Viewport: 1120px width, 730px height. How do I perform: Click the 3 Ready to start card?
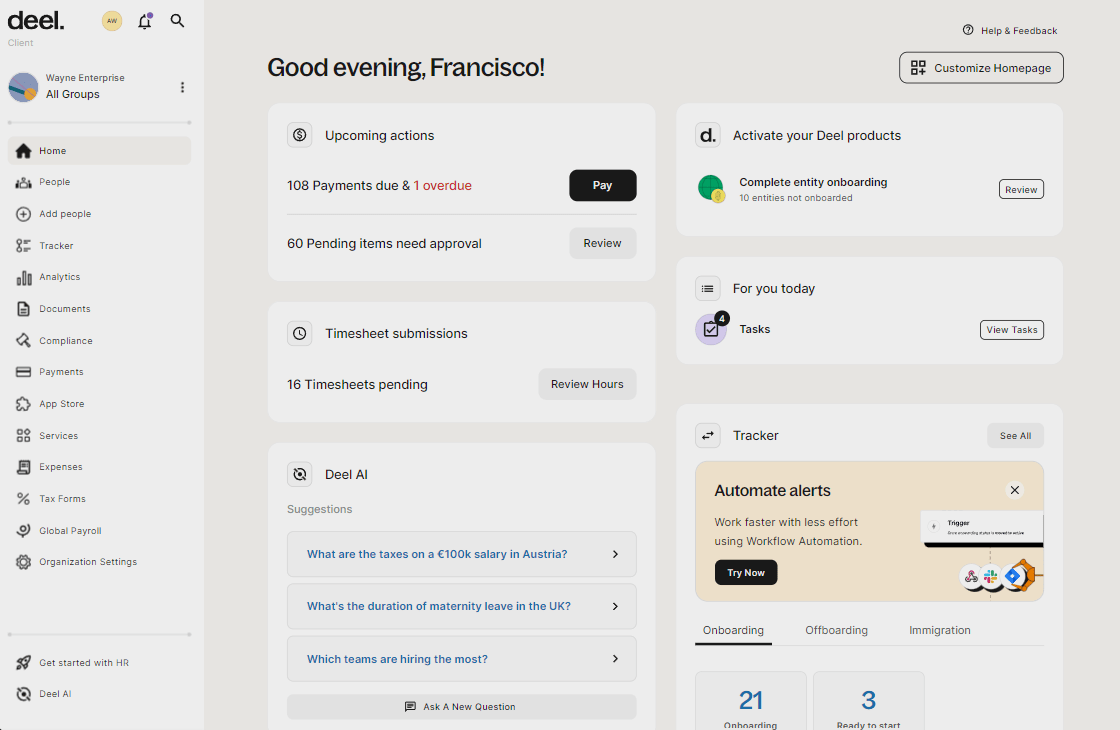point(869,701)
